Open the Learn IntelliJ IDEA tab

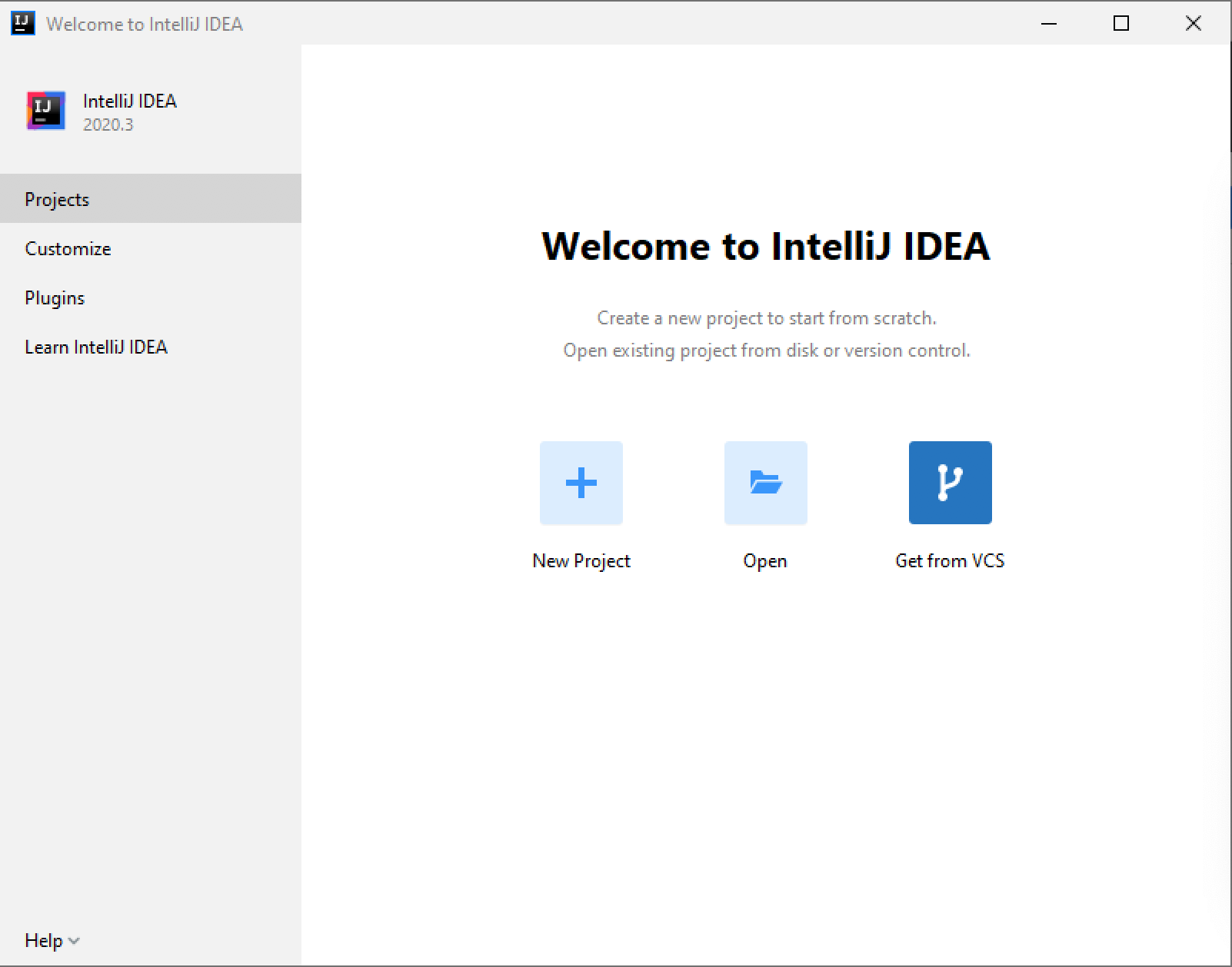[151, 347]
